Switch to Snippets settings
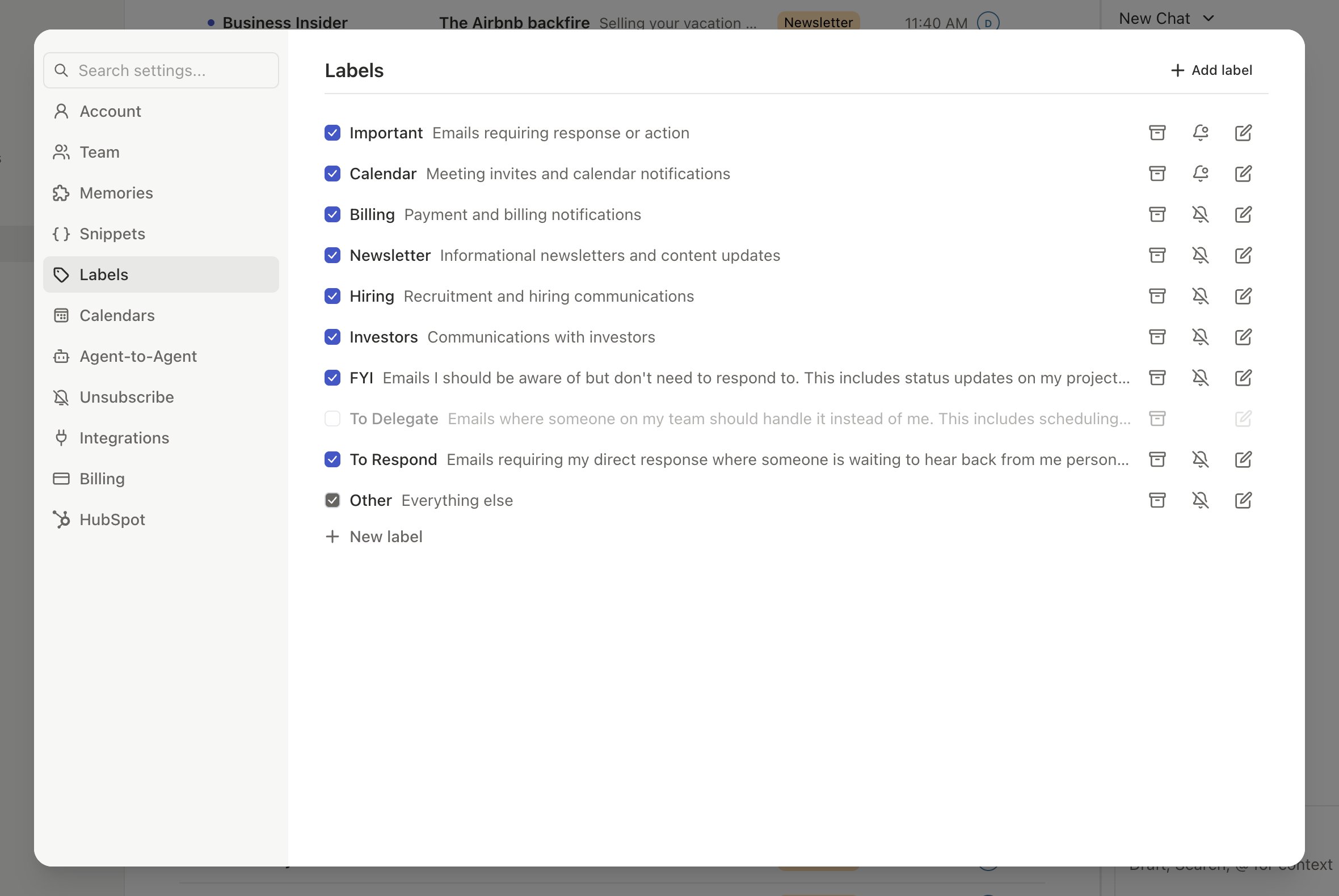1339x896 pixels. (161, 234)
